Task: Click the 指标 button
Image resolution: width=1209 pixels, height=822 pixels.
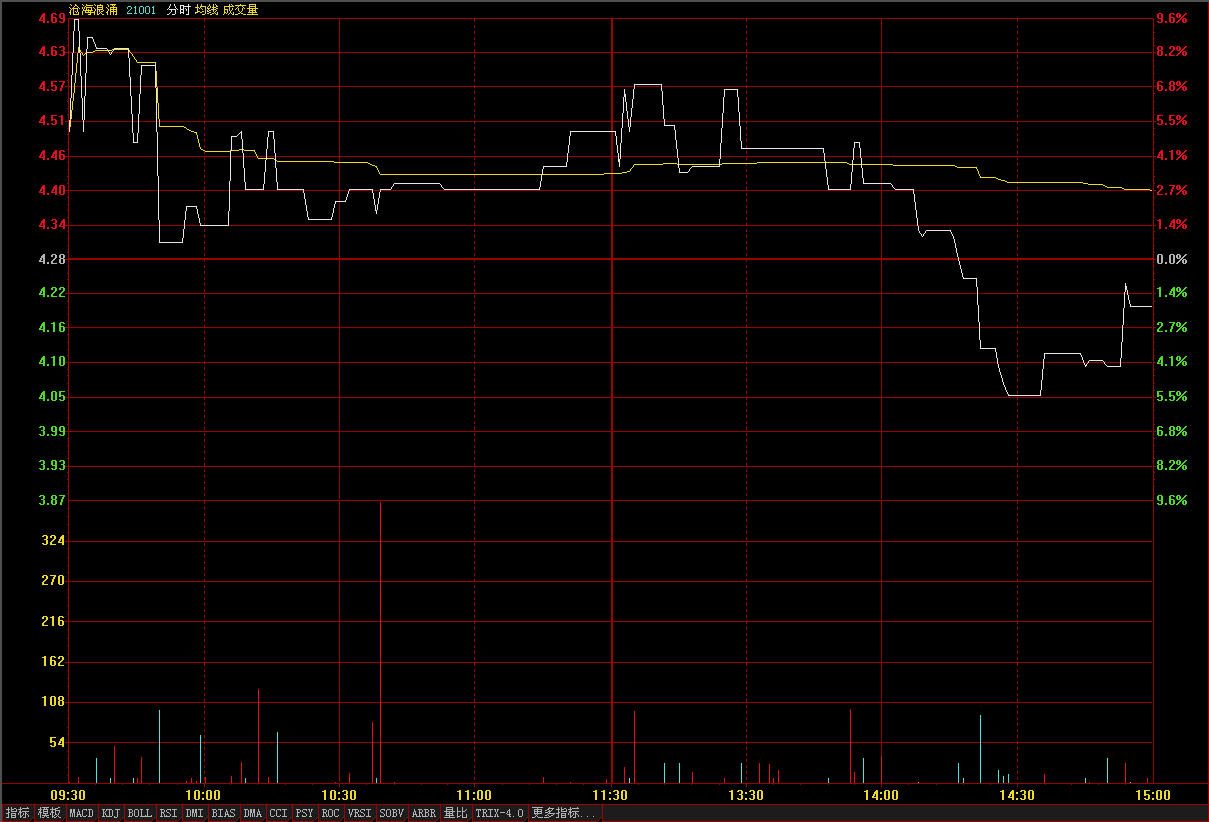Action: tap(17, 813)
